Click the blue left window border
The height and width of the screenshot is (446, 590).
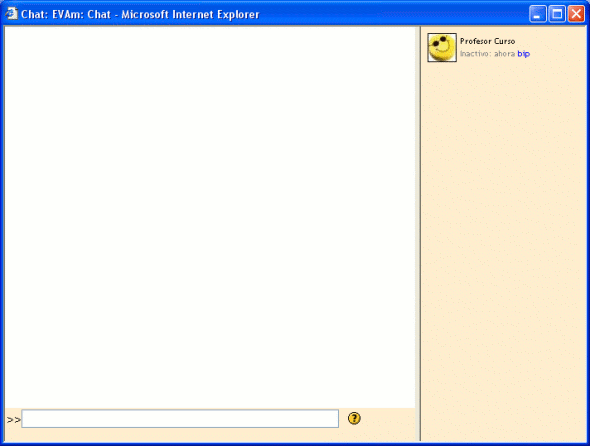tap(2, 233)
